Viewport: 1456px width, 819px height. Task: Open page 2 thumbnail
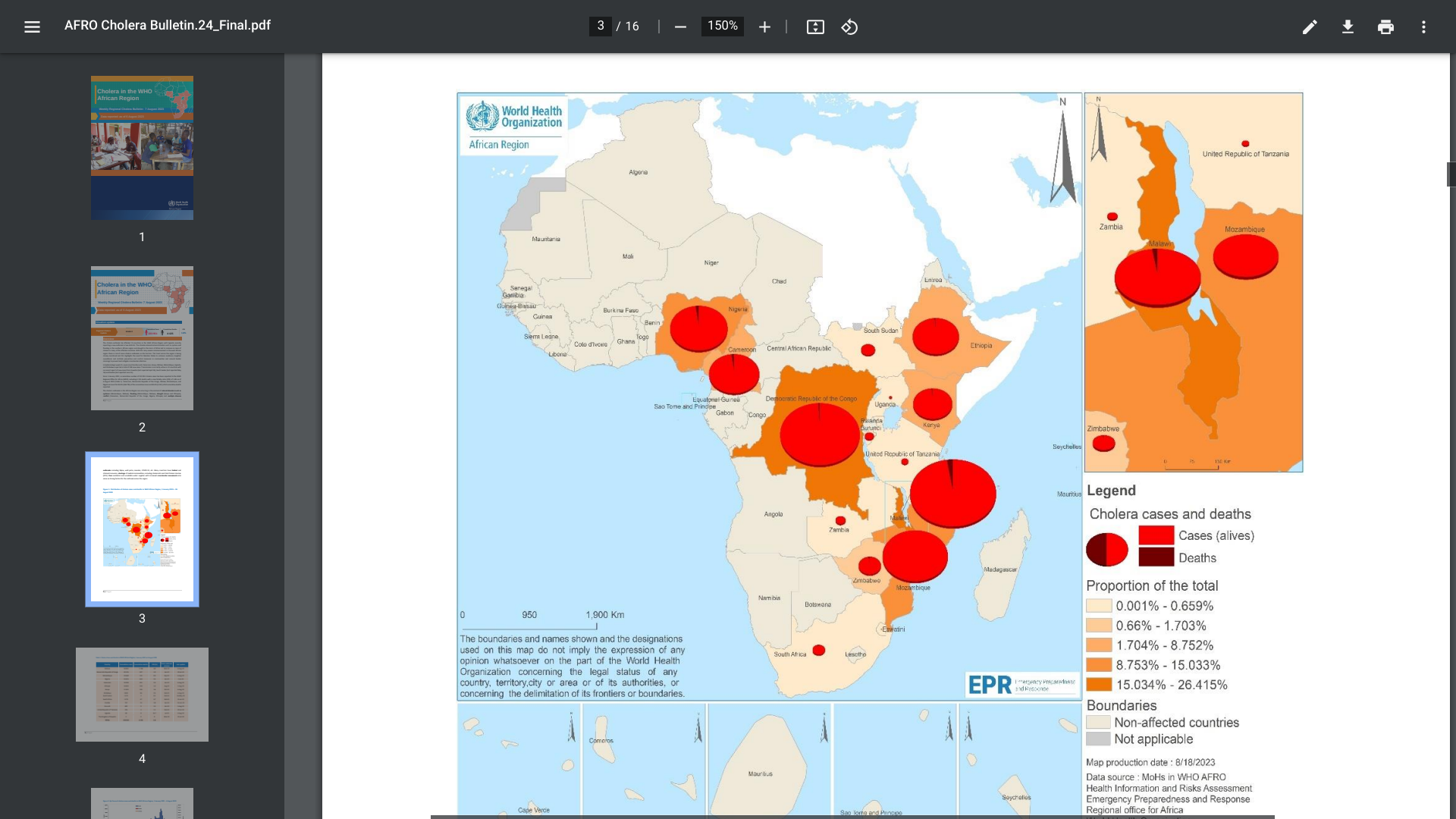[x=142, y=338]
